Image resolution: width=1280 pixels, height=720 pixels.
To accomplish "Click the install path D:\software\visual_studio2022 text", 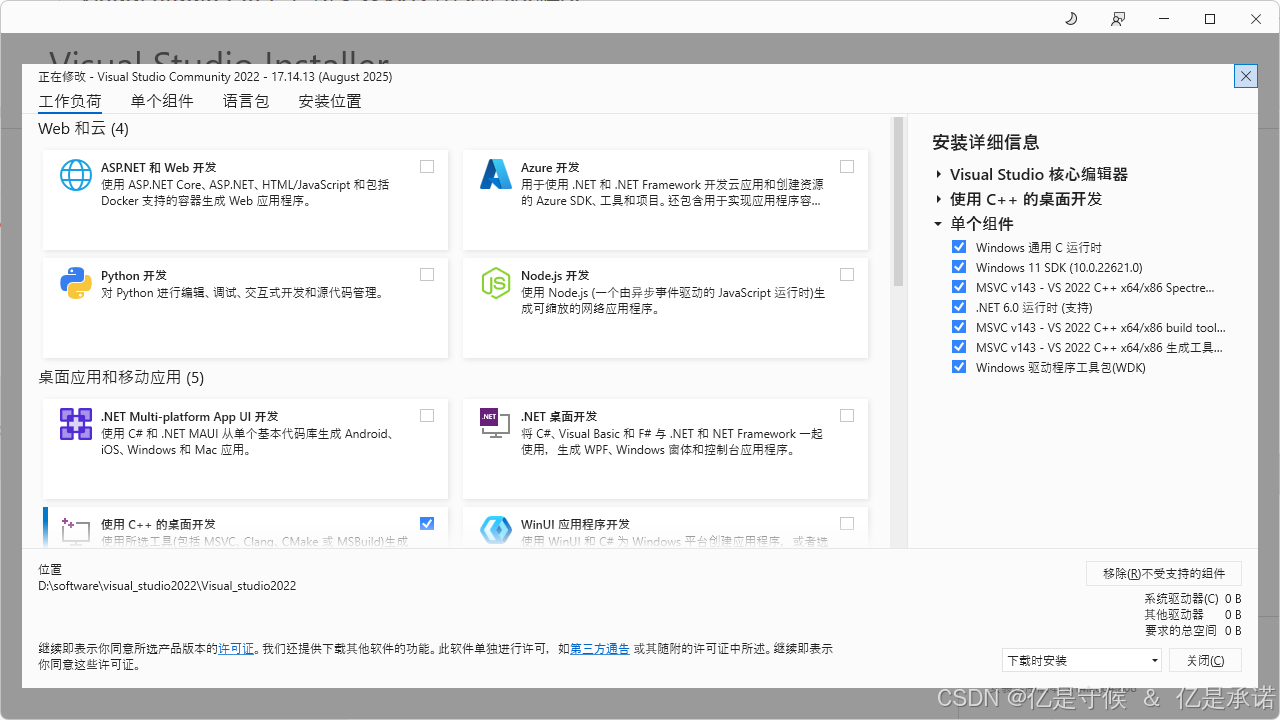I will pos(167,586).
